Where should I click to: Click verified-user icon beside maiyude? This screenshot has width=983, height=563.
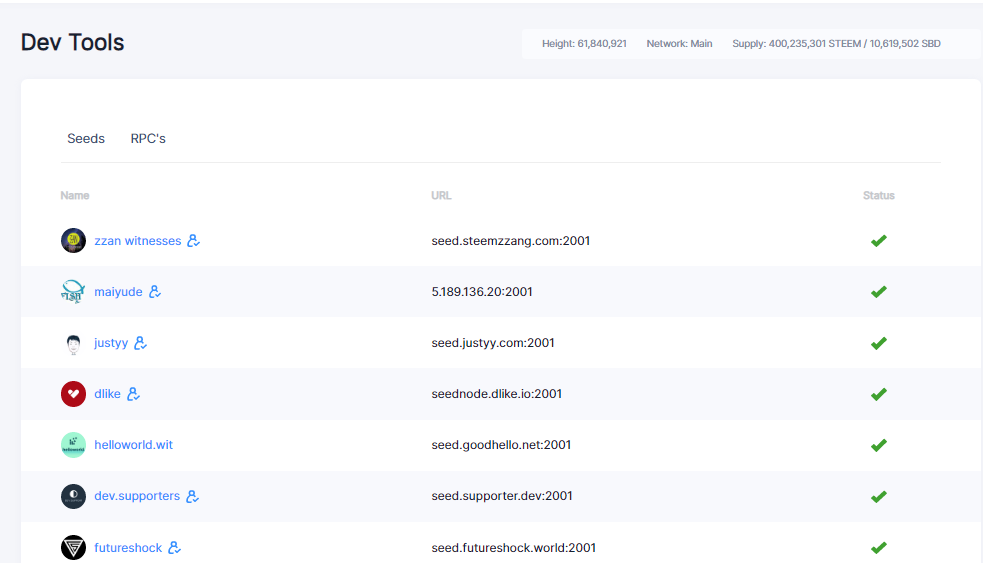(155, 292)
